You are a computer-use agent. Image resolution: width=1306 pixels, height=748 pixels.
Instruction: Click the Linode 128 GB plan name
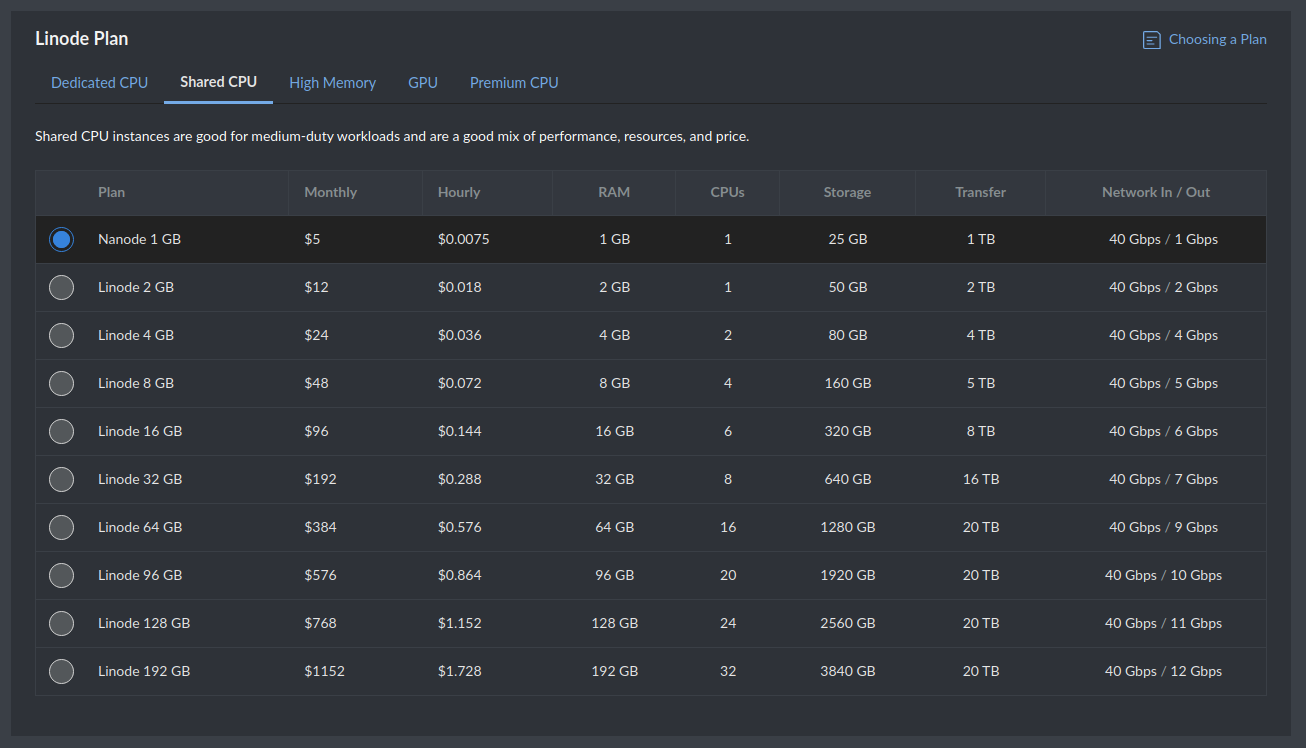pyautogui.click(x=144, y=624)
